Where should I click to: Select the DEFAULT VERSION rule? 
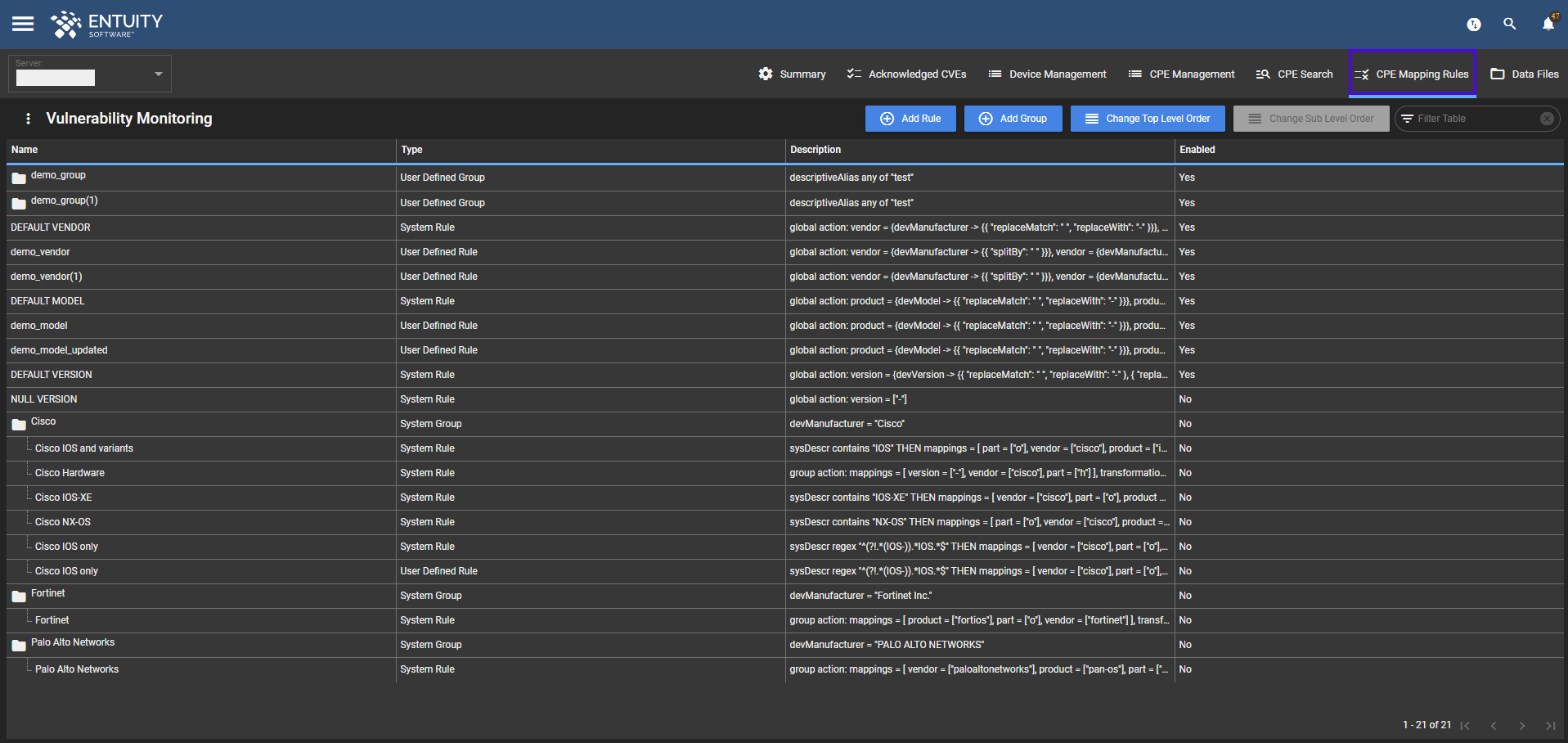click(x=52, y=375)
